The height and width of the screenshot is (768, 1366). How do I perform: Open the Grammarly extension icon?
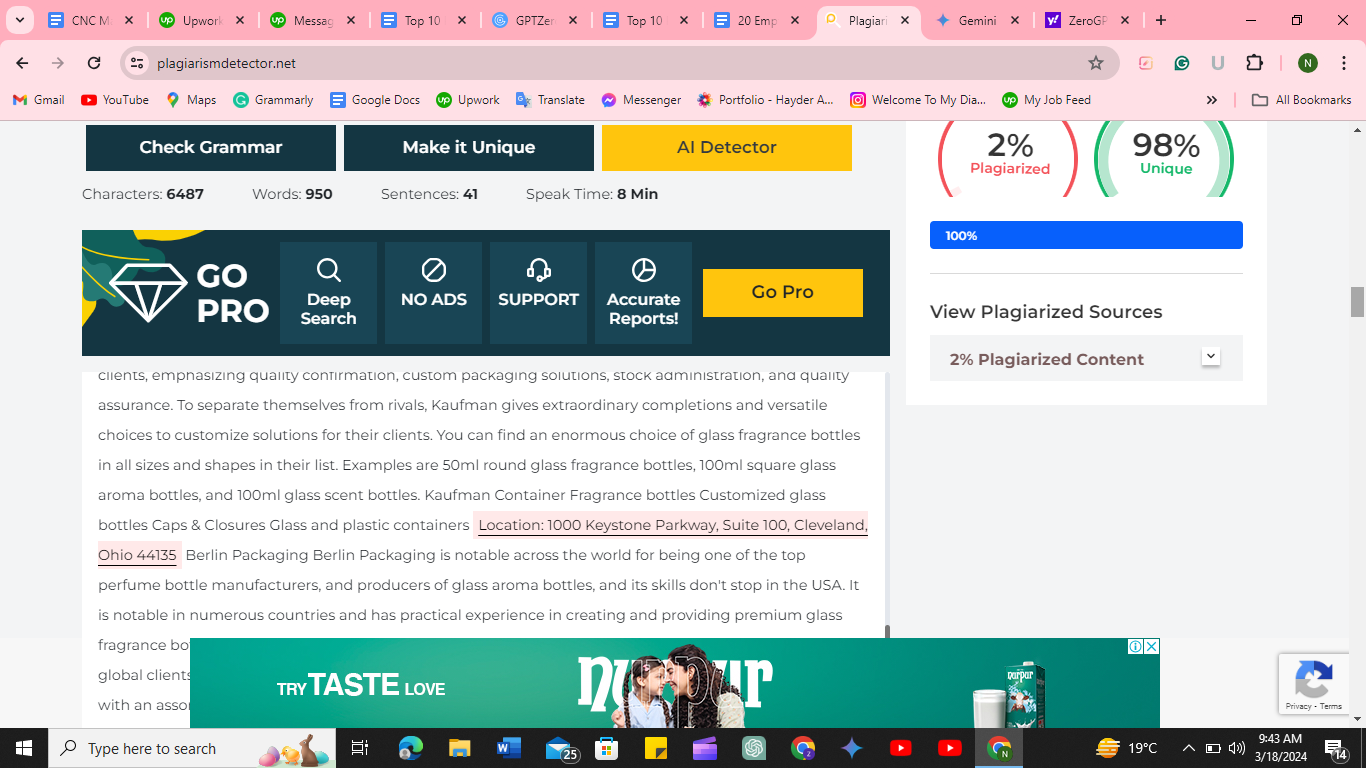pos(1181,63)
